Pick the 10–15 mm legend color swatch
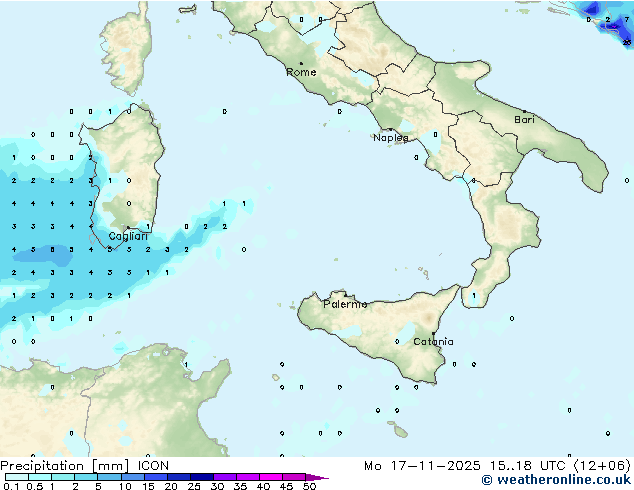This screenshot has height=490, width=634. click(x=132, y=477)
